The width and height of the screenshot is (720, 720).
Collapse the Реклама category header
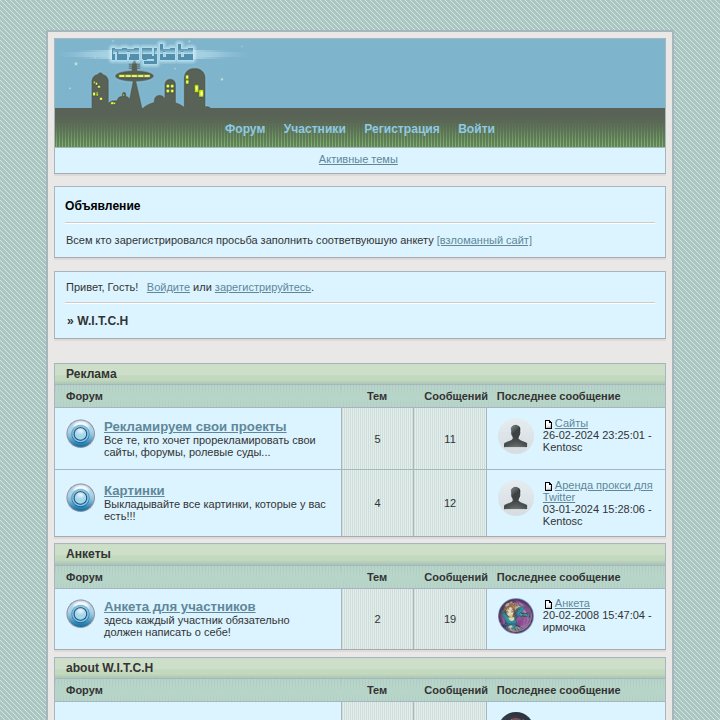point(360,374)
